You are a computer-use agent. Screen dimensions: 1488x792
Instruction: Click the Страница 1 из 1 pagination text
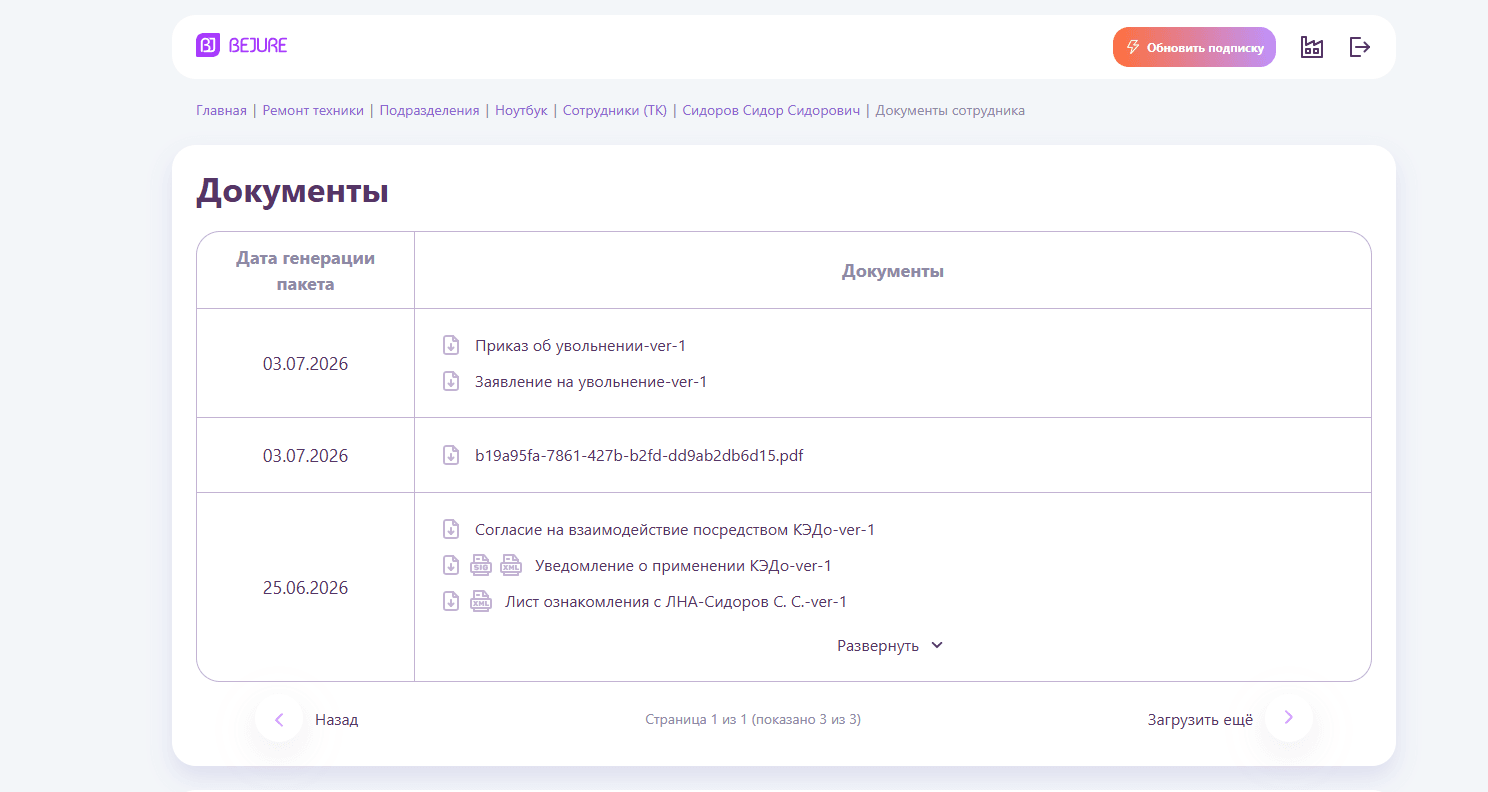(x=753, y=719)
